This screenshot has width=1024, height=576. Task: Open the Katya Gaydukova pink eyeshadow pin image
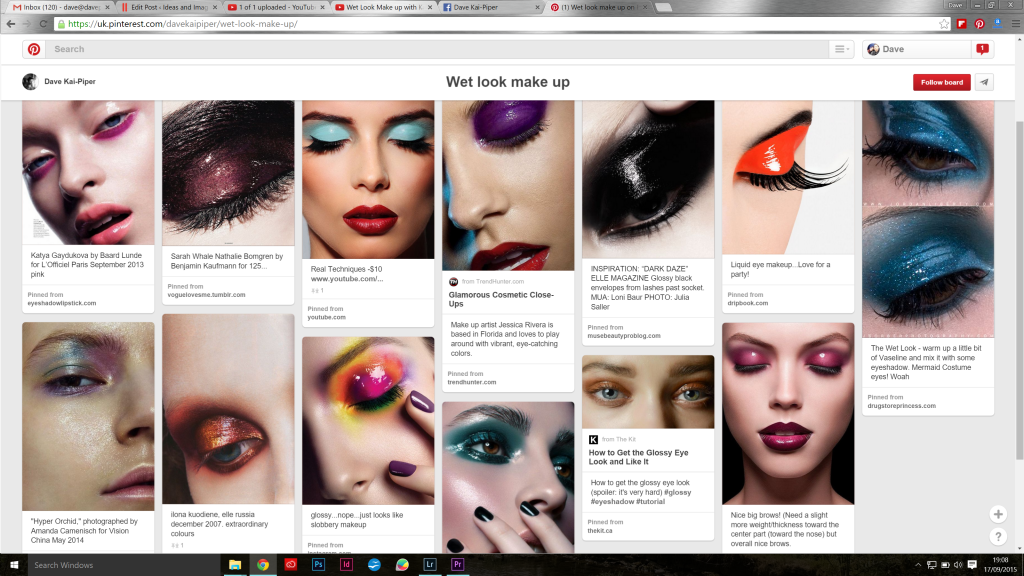[88, 172]
